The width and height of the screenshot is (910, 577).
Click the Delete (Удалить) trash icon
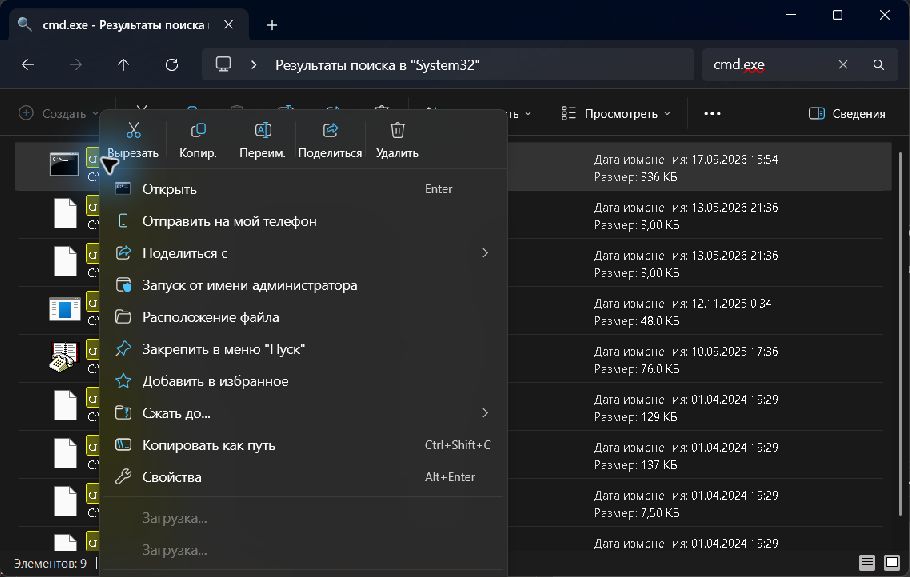[397, 130]
